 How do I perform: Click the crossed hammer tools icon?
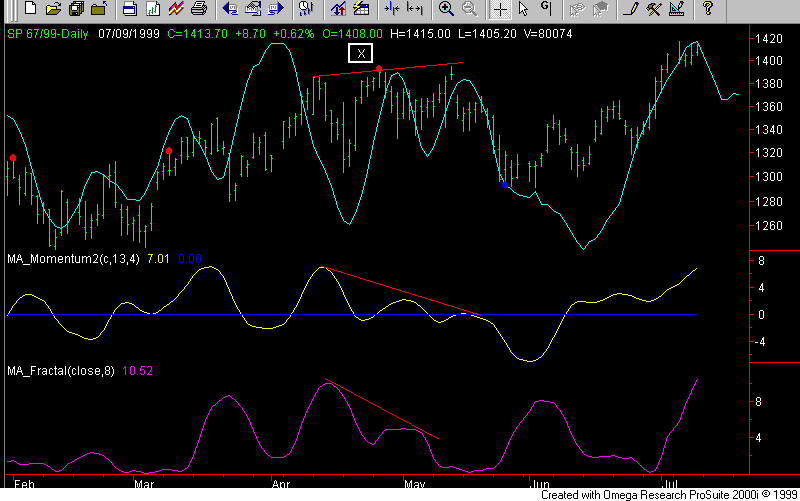click(x=653, y=9)
